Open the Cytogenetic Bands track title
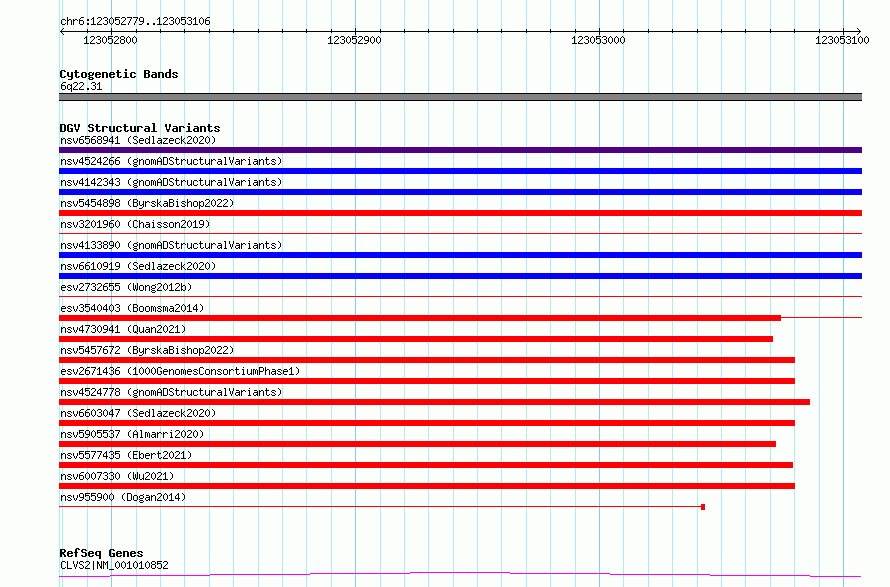Viewport: 890px width, 587px height. pyautogui.click(x=119, y=74)
